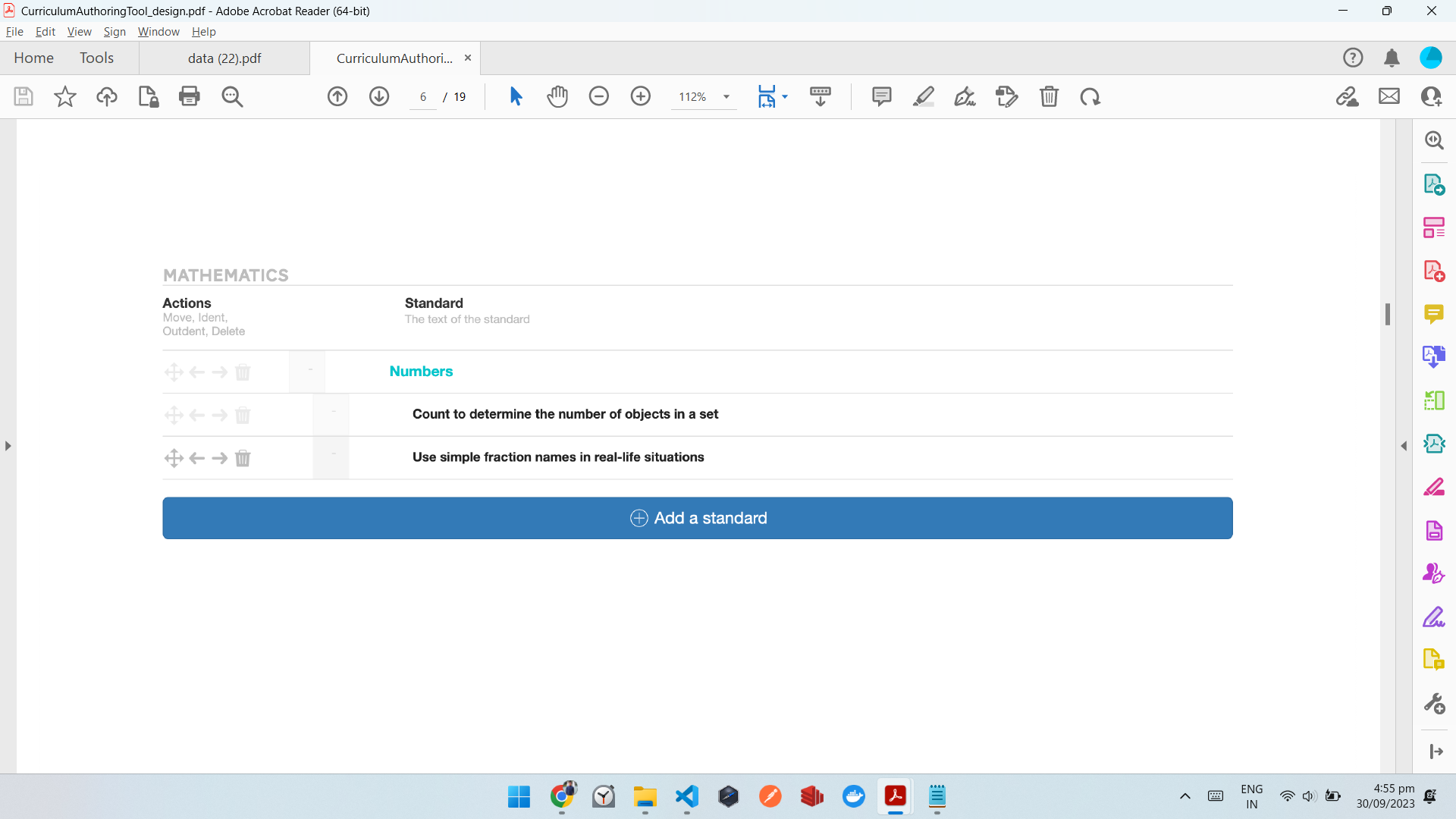The height and width of the screenshot is (819, 1456).
Task: Open the Tools view
Action: tap(96, 58)
